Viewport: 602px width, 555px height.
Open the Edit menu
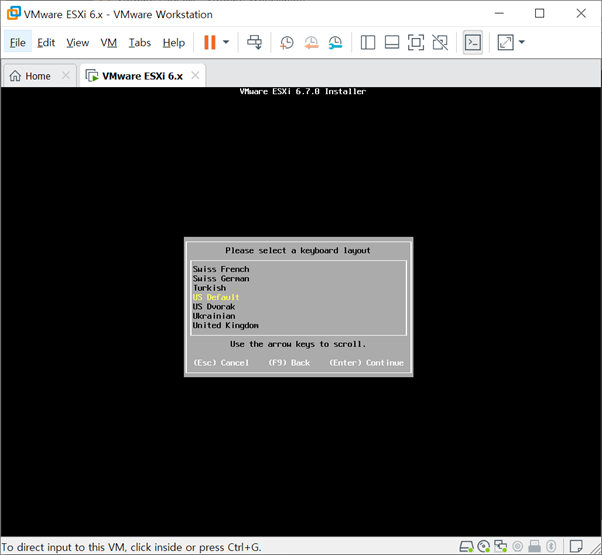[46, 43]
